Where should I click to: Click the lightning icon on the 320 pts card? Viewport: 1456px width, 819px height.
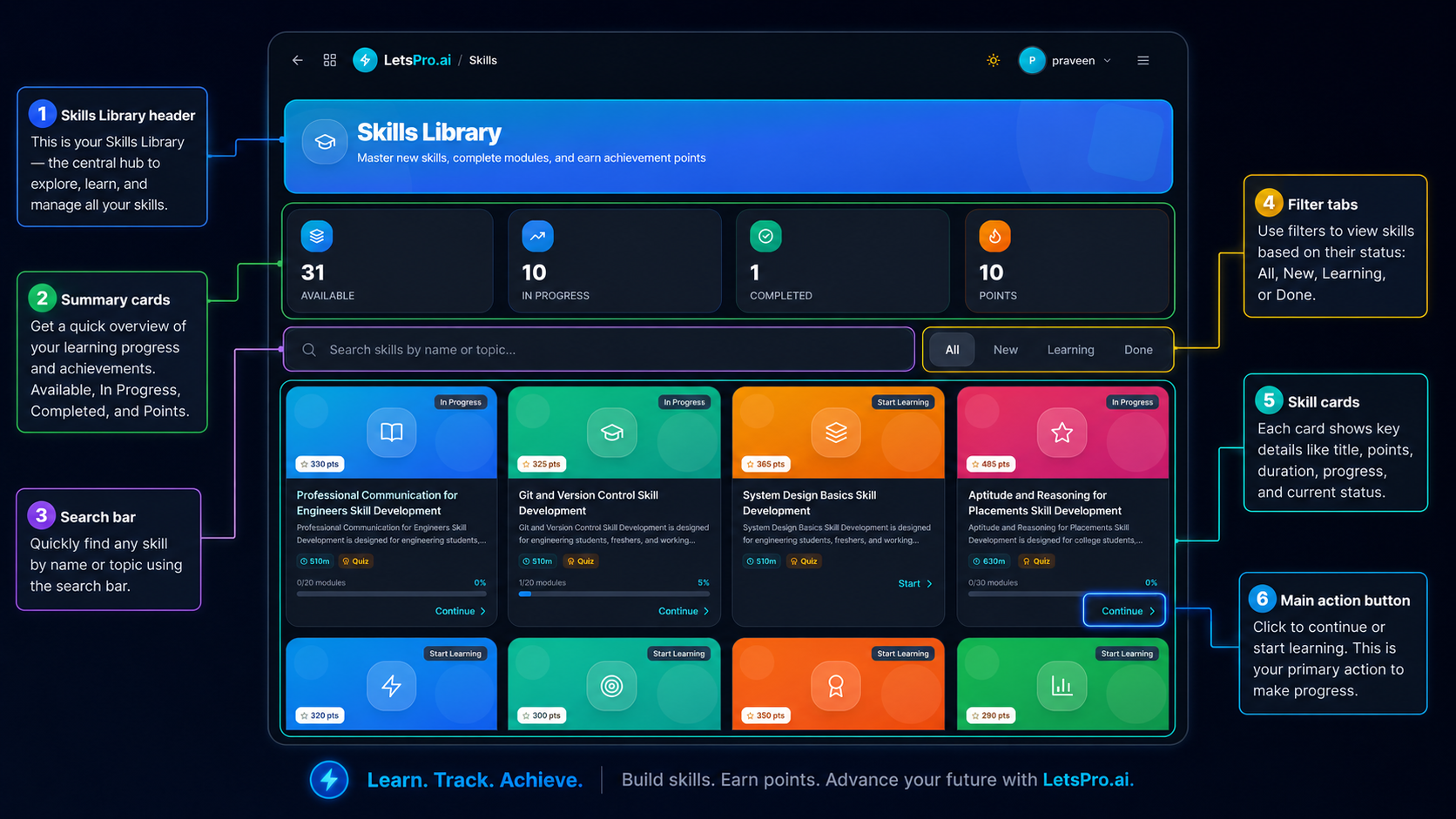coord(392,687)
